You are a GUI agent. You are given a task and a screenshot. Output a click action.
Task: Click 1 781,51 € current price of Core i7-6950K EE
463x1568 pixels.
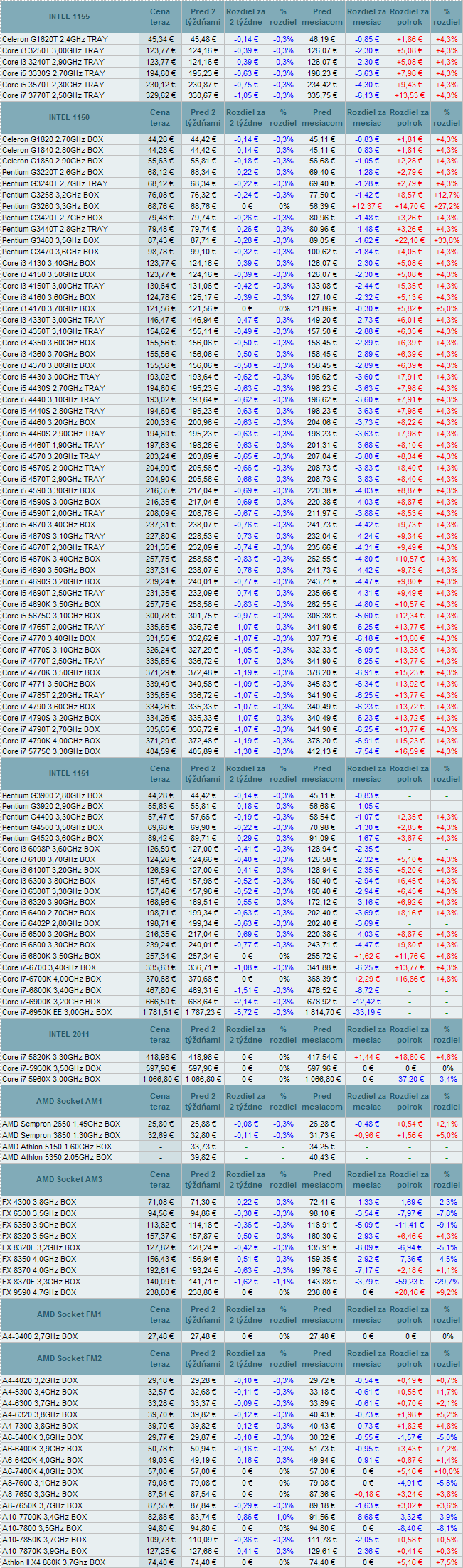click(x=161, y=1012)
